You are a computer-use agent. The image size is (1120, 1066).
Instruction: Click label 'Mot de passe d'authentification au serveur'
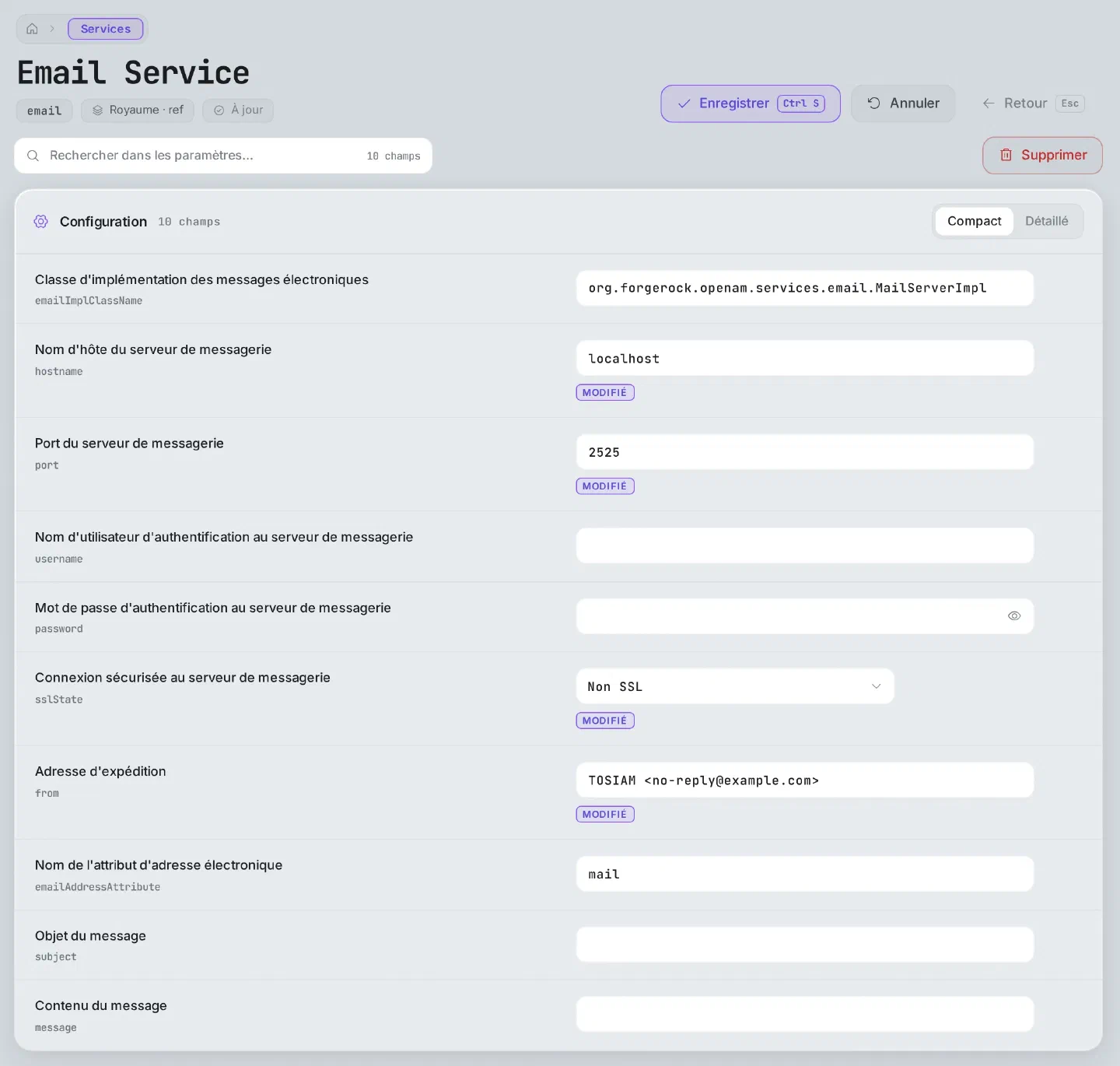click(213, 608)
